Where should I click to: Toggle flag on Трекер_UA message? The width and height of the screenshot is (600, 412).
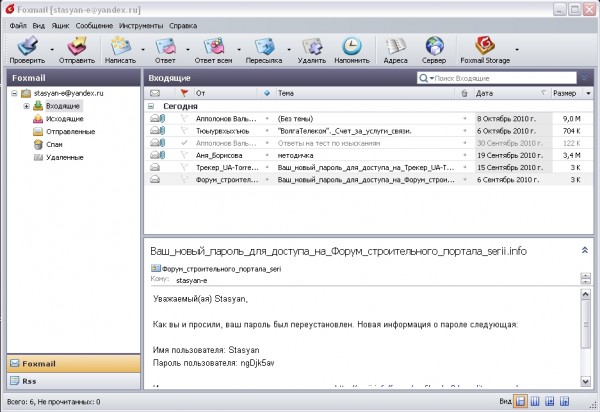pos(184,167)
